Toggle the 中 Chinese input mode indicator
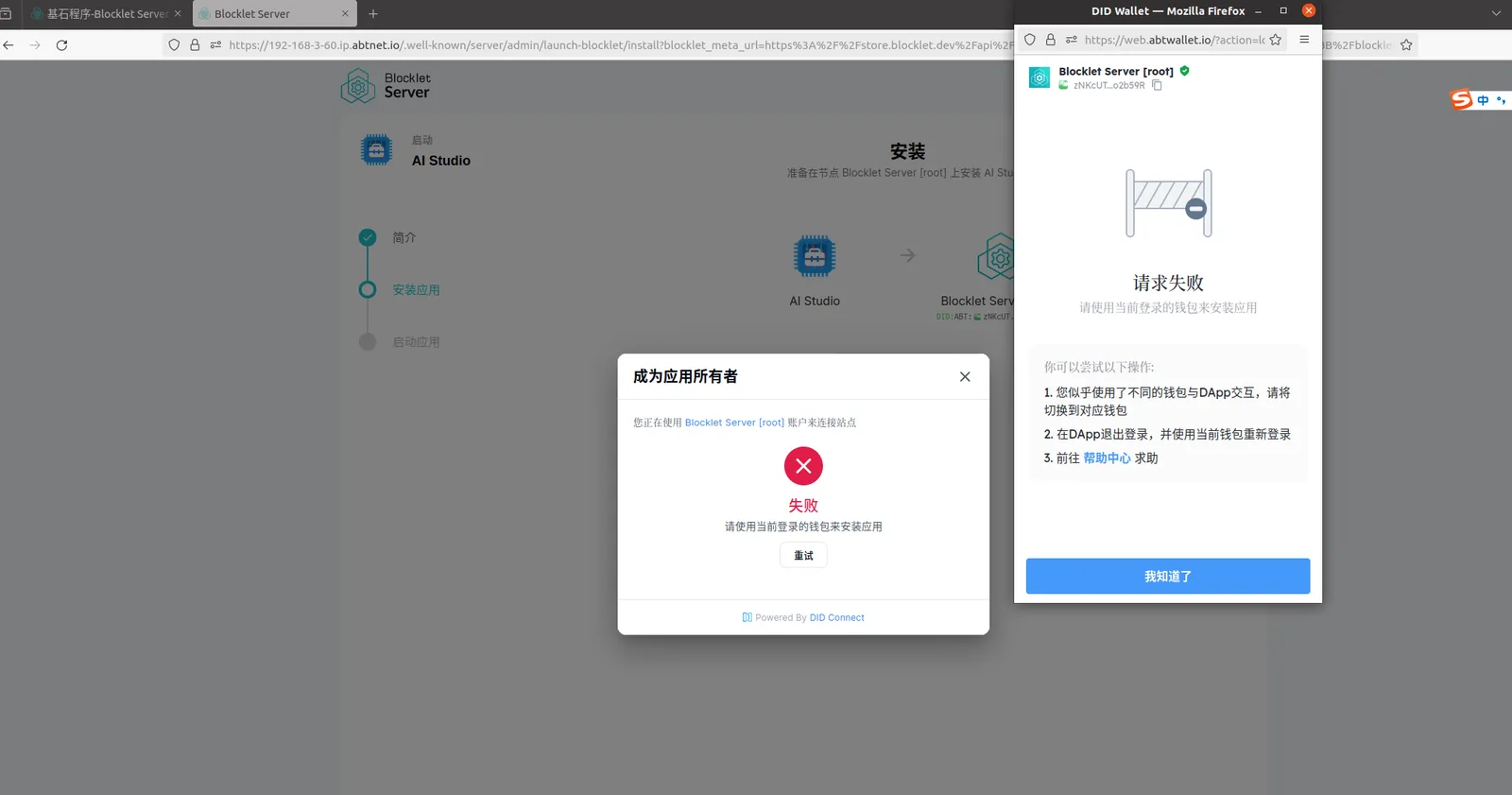1512x795 pixels. pyautogui.click(x=1483, y=100)
